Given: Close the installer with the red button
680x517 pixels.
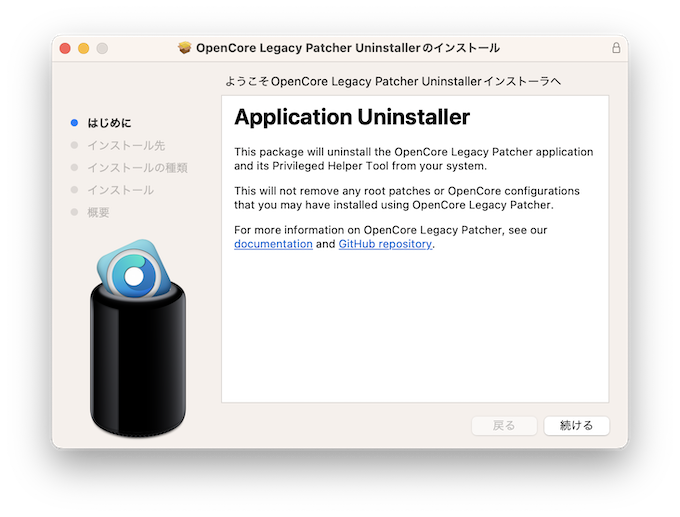Looking at the screenshot, I should pos(65,48).
